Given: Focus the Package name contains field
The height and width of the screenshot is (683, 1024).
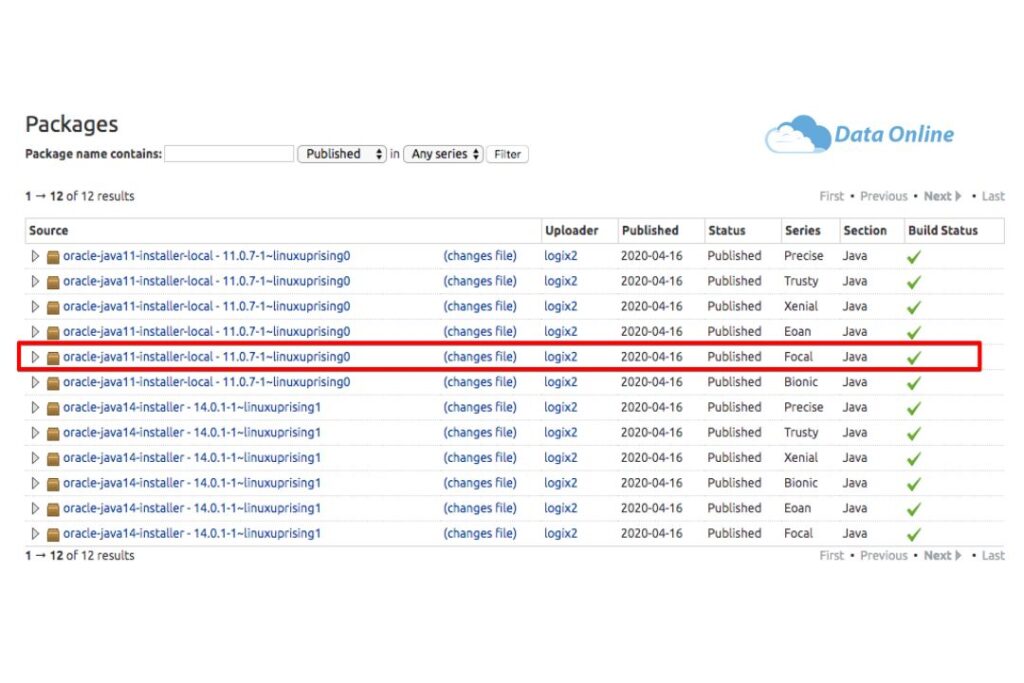Looking at the screenshot, I should (229, 154).
